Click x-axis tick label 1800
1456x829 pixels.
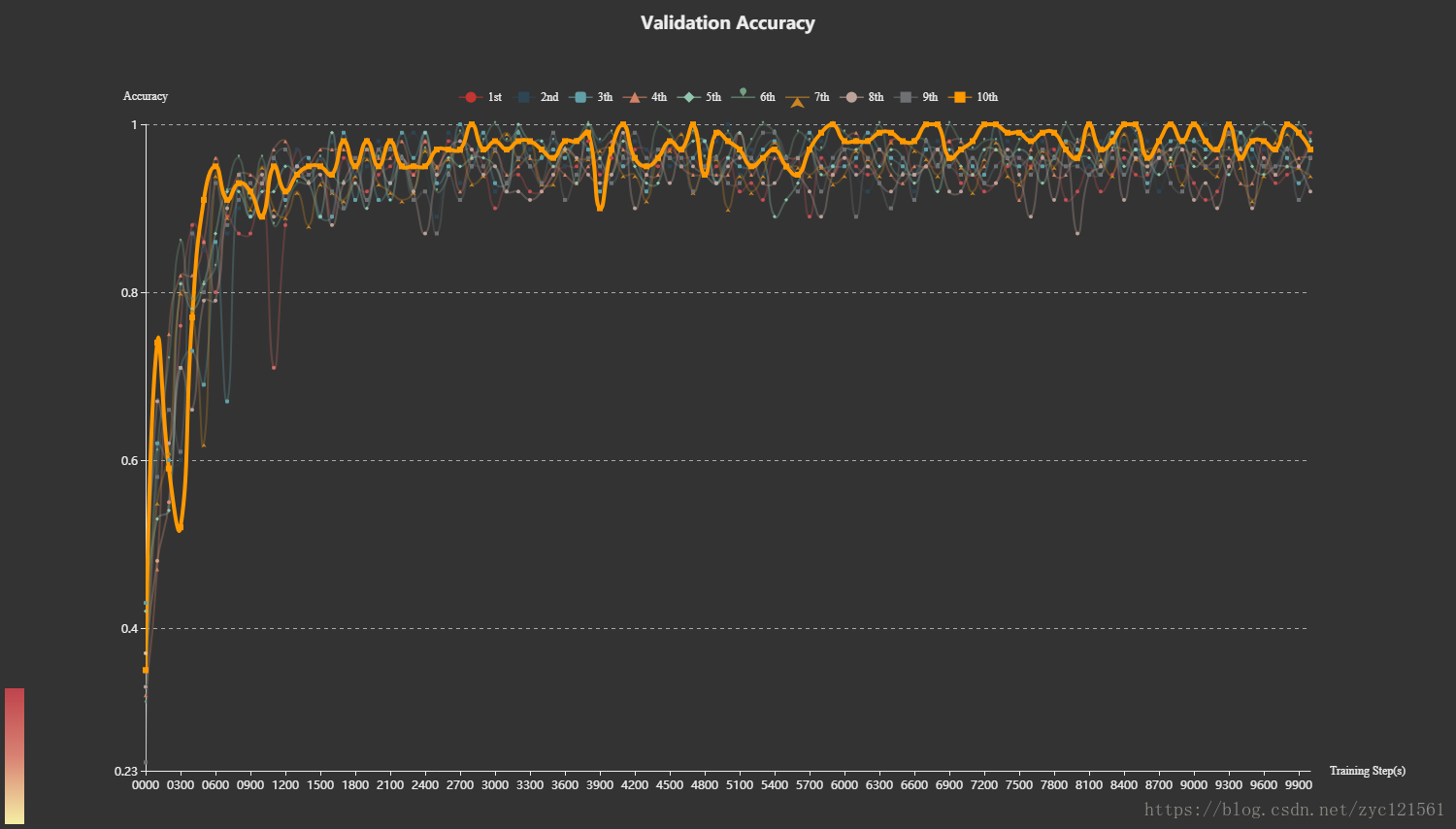click(x=355, y=785)
